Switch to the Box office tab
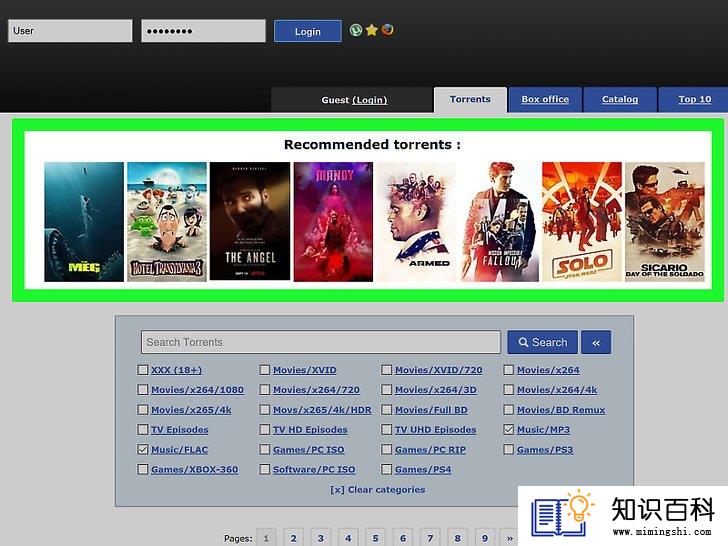The image size is (728, 546). tap(545, 99)
